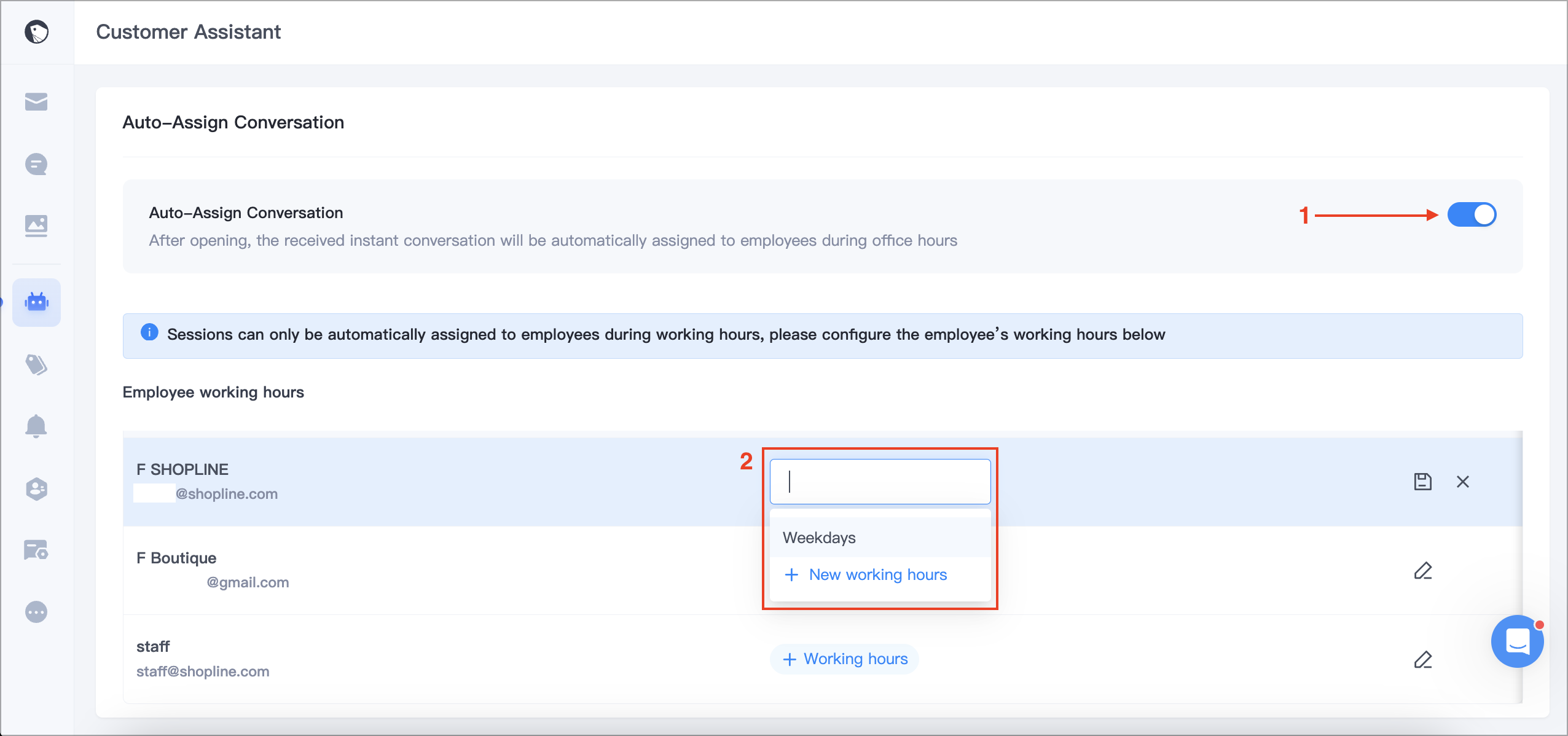Open the tags sidebar icon
The width and height of the screenshot is (1568, 736).
pos(36,365)
